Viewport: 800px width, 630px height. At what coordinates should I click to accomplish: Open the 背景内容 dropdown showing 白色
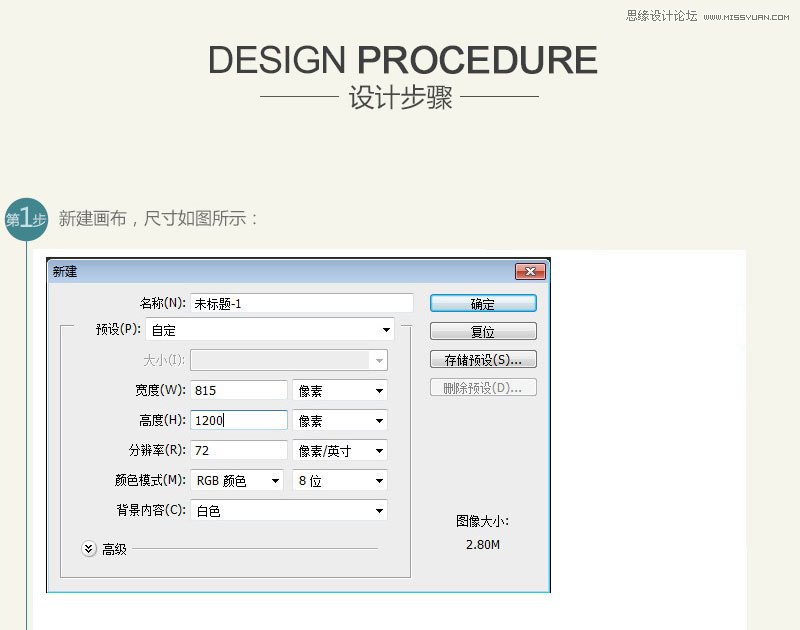(x=289, y=511)
